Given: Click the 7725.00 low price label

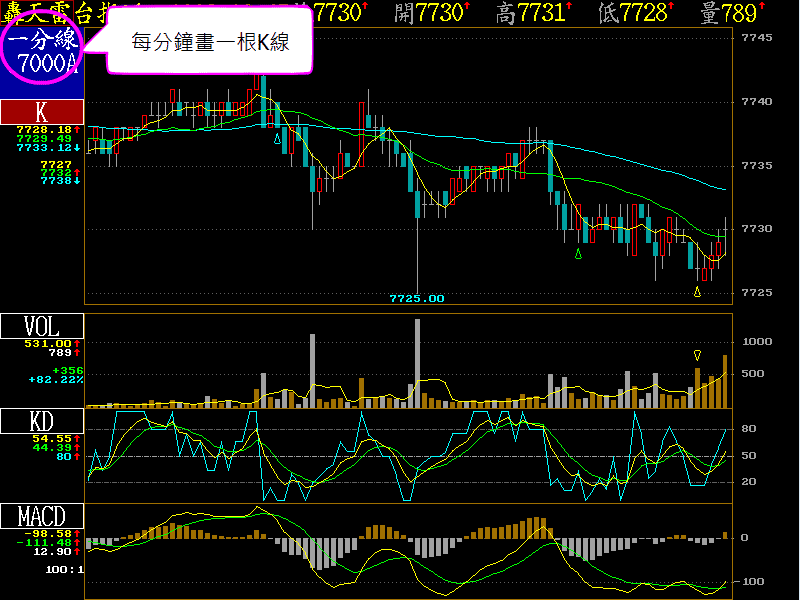Looking at the screenshot, I should click(416, 298).
